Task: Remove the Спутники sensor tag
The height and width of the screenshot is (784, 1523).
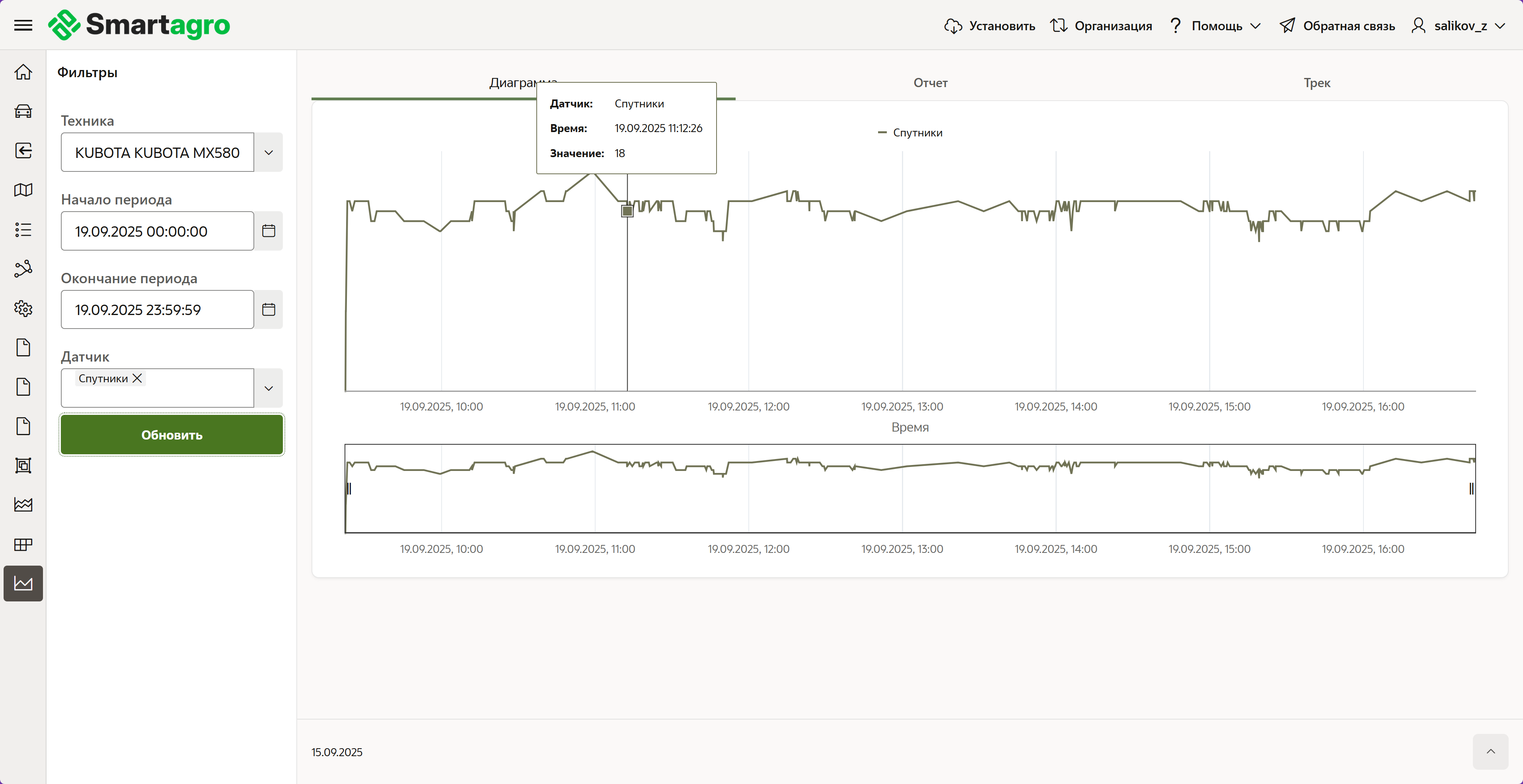Action: click(x=137, y=378)
